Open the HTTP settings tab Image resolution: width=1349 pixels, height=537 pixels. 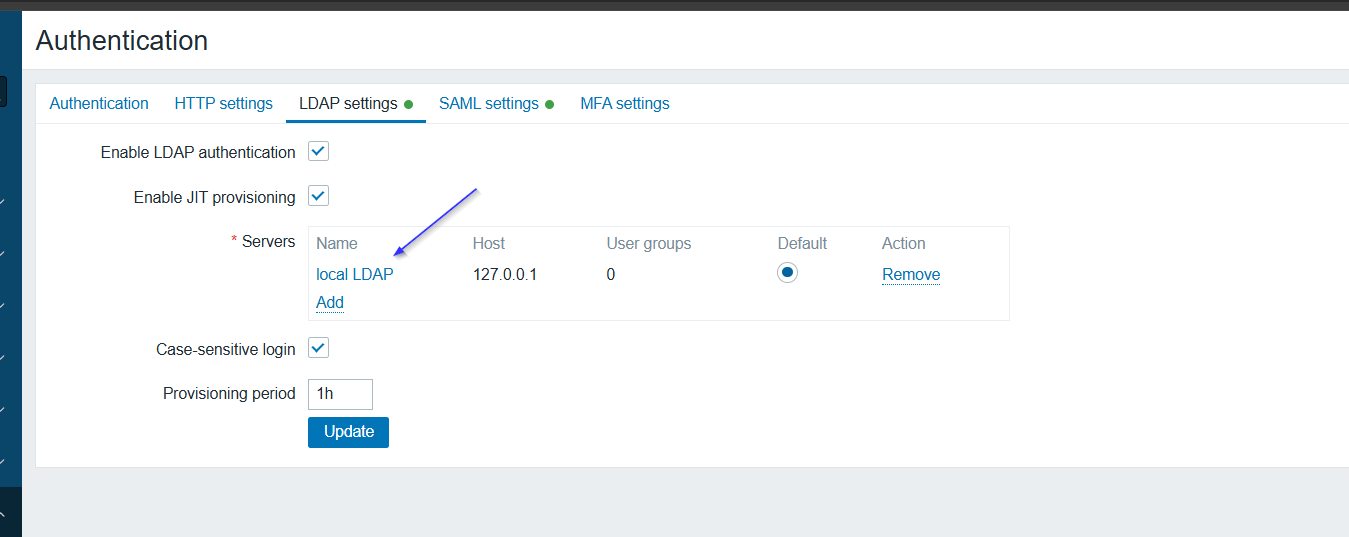click(223, 103)
